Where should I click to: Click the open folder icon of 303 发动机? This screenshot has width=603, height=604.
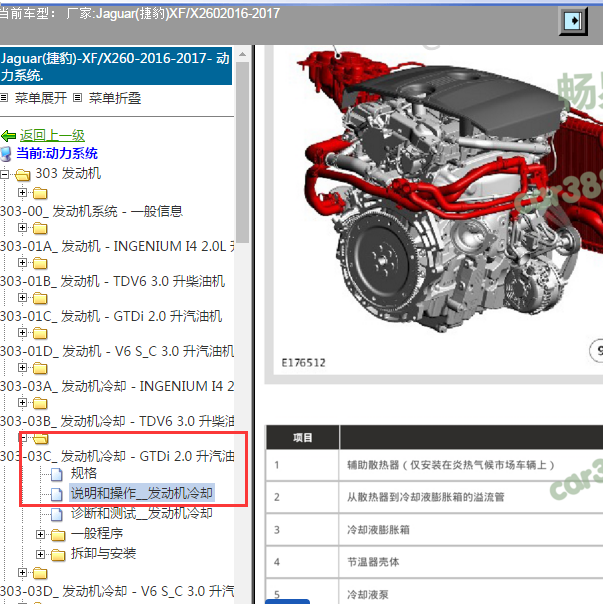(x=23, y=175)
